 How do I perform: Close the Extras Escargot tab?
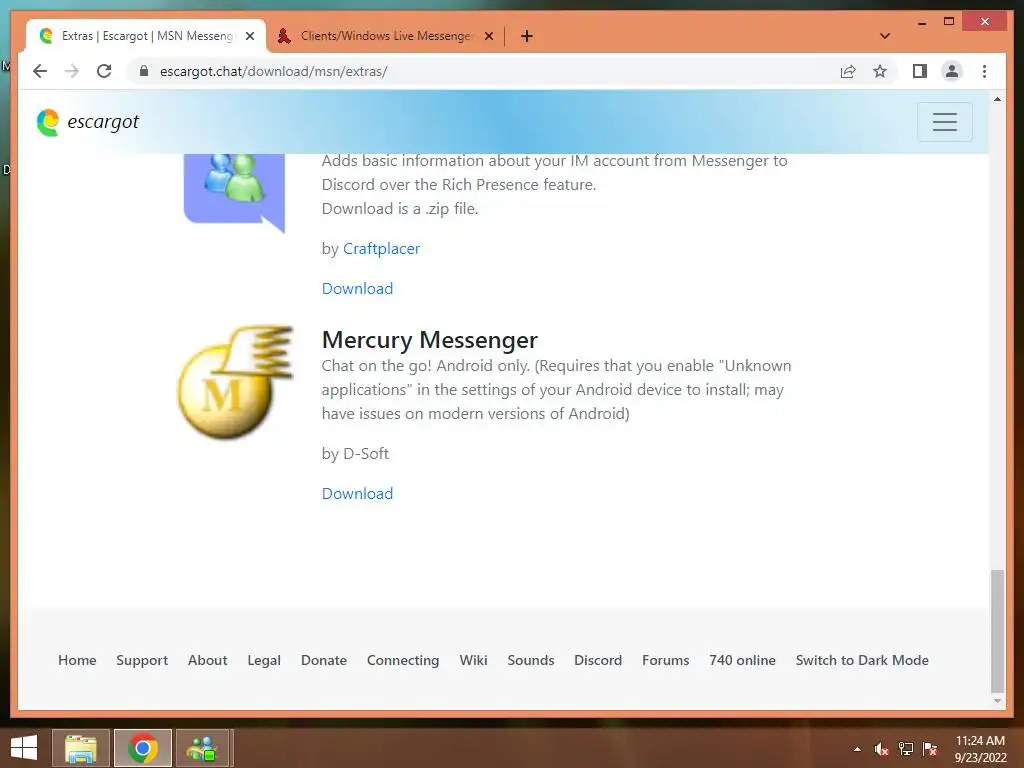249,36
